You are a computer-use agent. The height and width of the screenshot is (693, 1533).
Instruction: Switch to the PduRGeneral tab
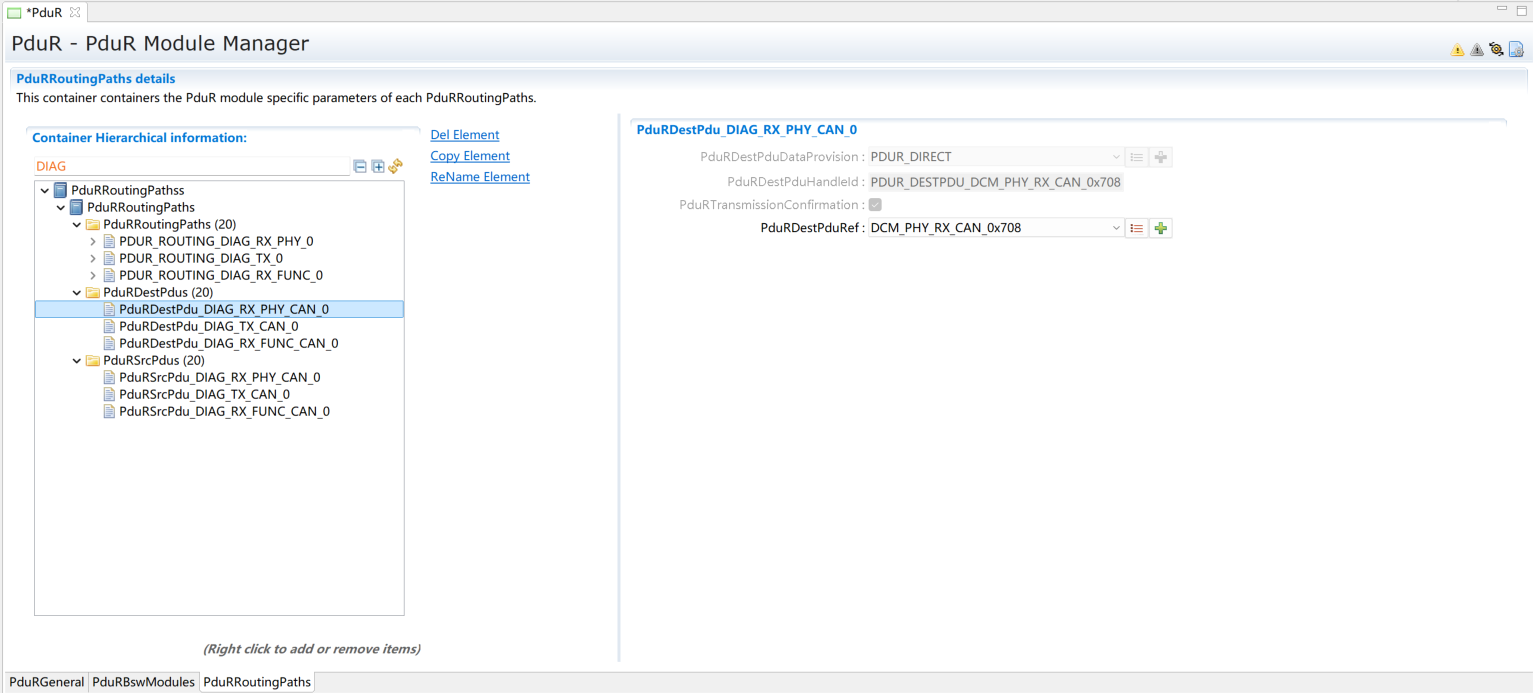click(46, 682)
